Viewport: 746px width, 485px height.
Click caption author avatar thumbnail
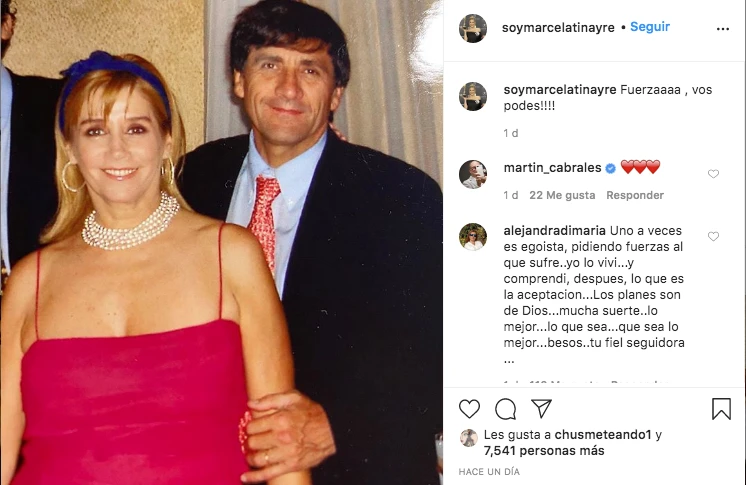[473, 96]
